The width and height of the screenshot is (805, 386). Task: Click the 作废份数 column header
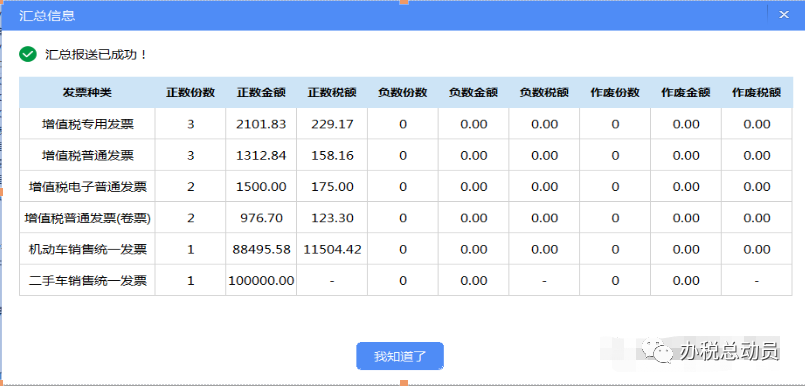[615, 93]
